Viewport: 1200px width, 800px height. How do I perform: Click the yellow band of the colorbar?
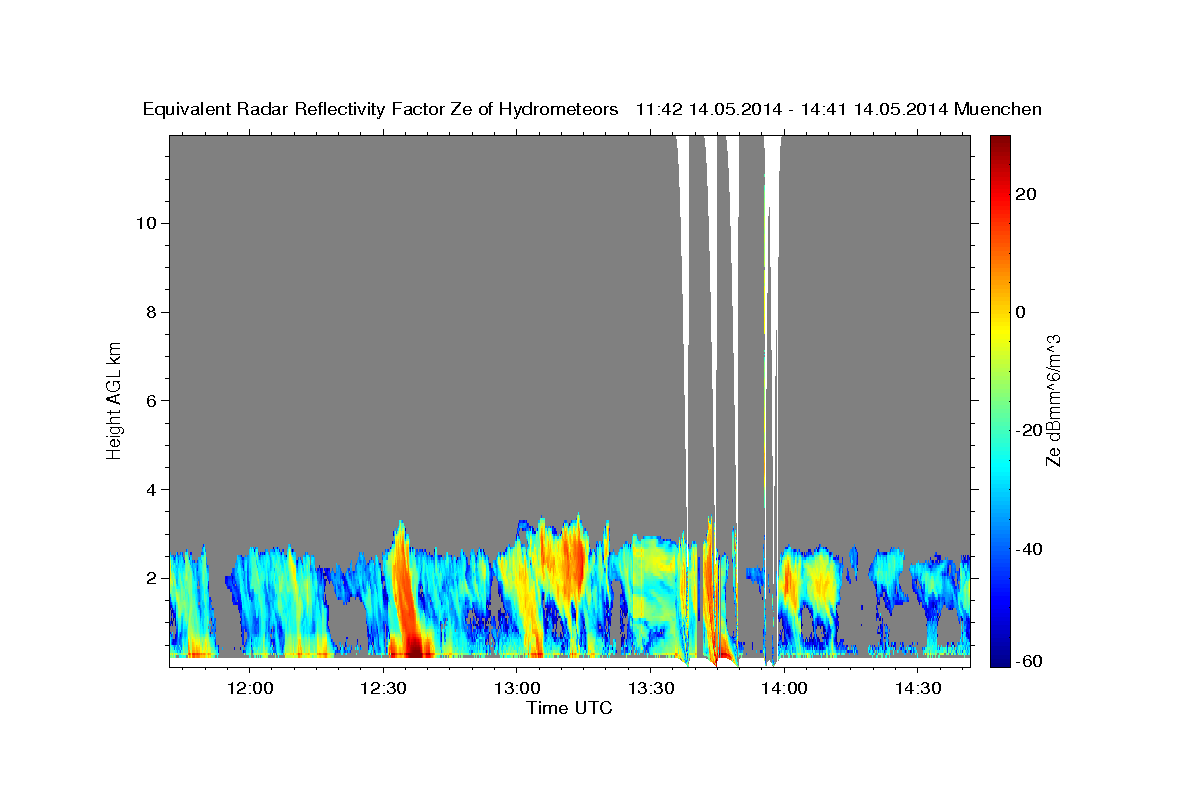pyautogui.click(x=998, y=330)
